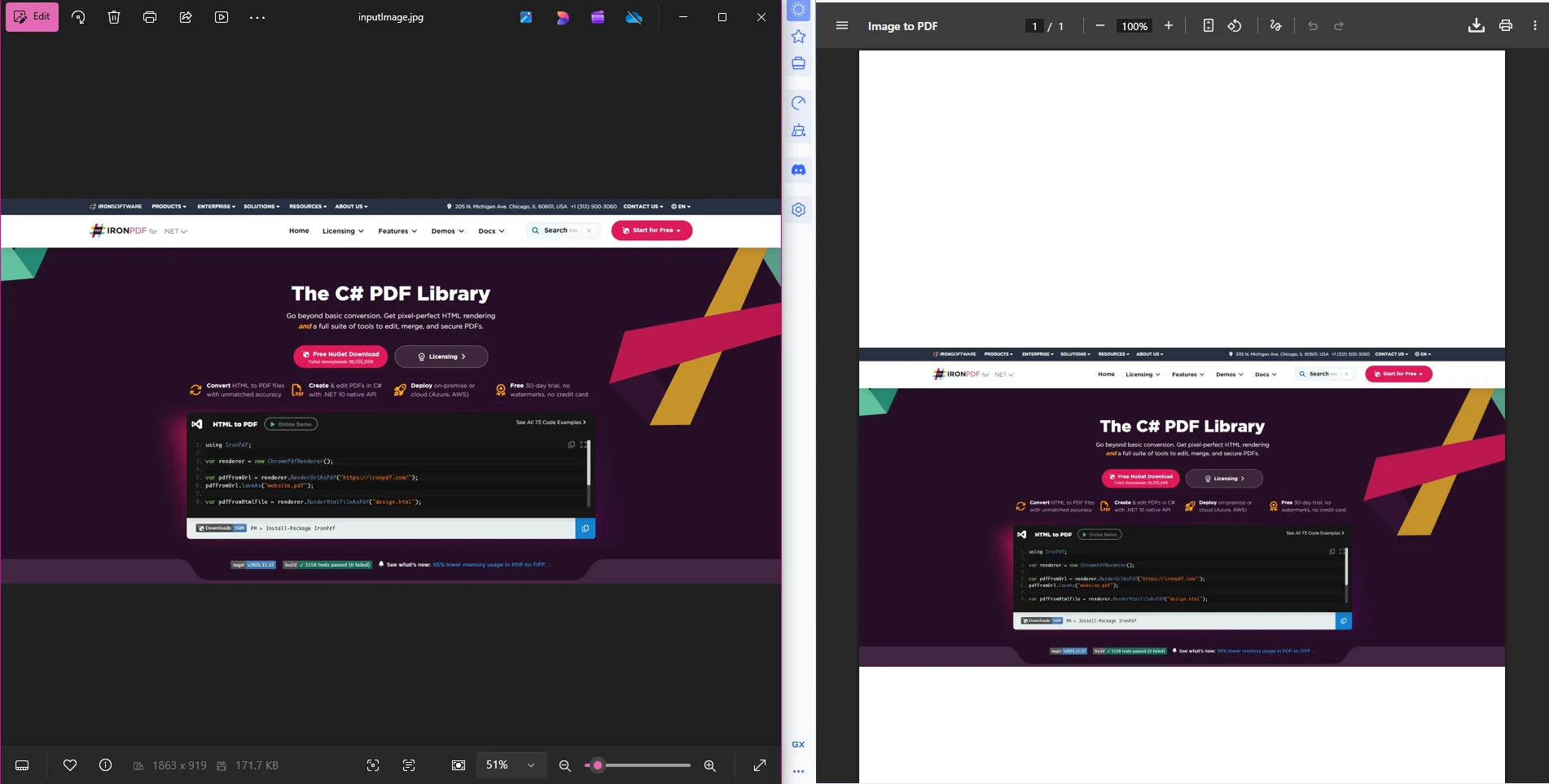The height and width of the screenshot is (784, 1549).
Task: Open visual search tool in bottom bar
Action: pyautogui.click(x=372, y=765)
